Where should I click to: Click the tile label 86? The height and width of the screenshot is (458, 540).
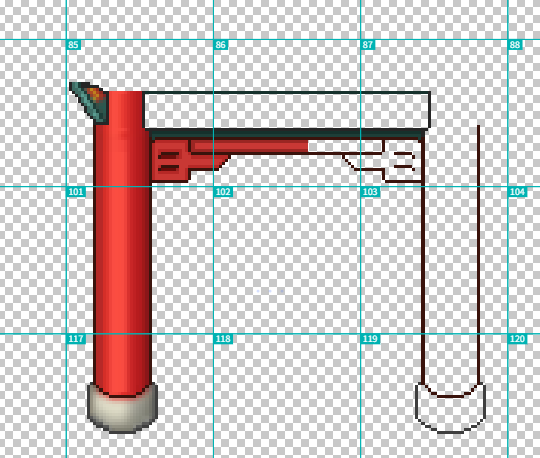click(x=220, y=45)
